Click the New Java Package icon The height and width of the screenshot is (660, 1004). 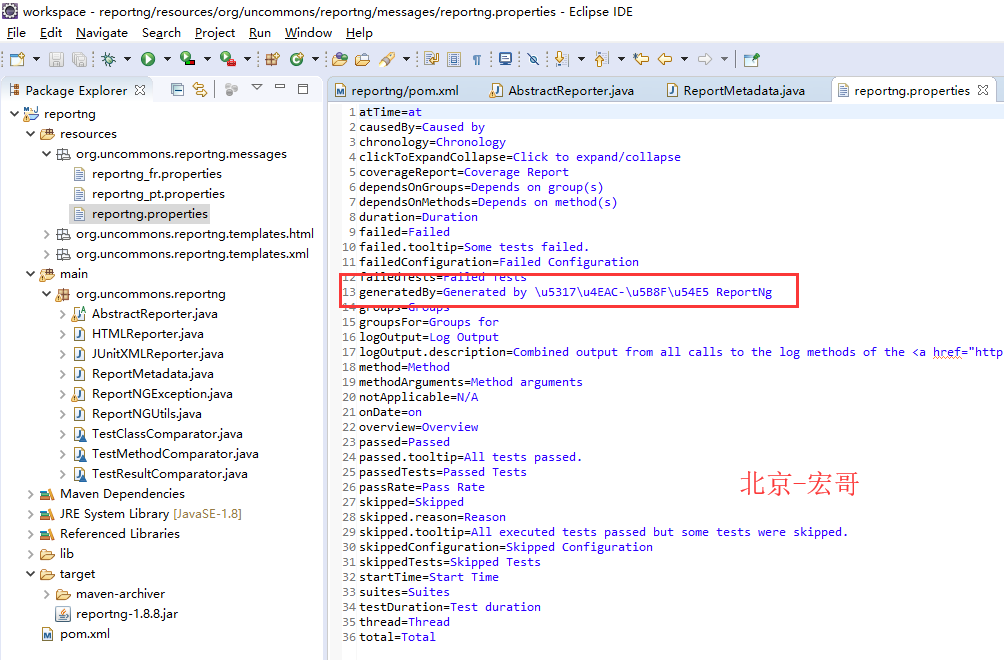[x=272, y=60]
